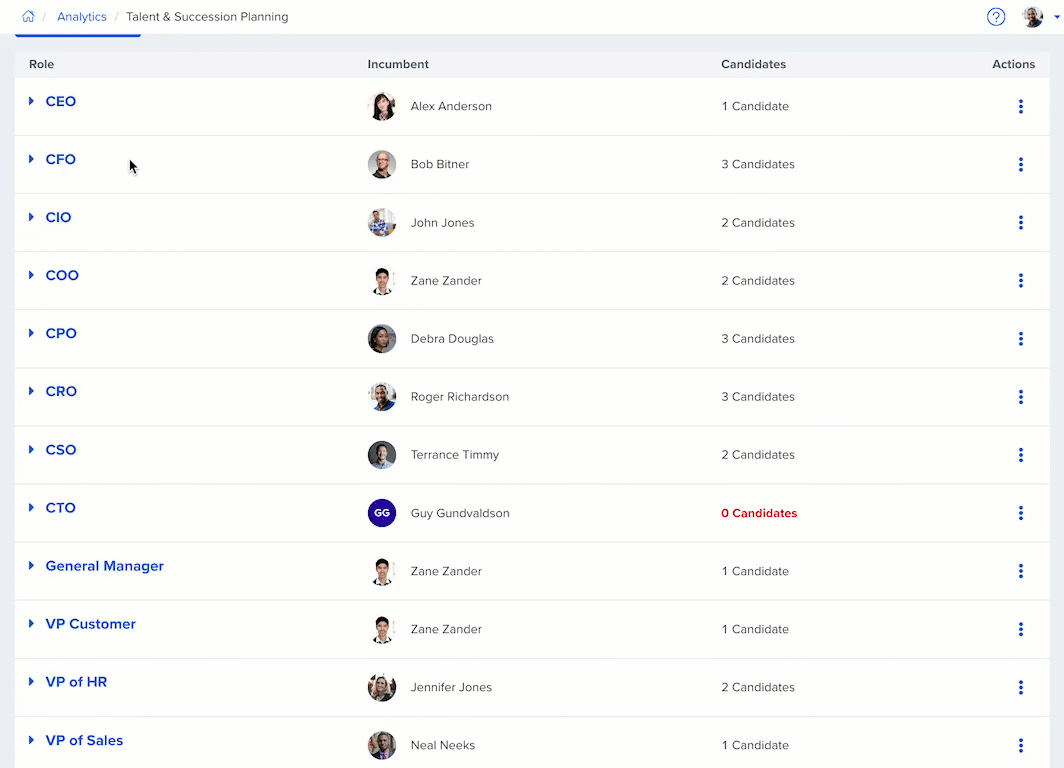Click the VP of Sales role link

(84, 741)
